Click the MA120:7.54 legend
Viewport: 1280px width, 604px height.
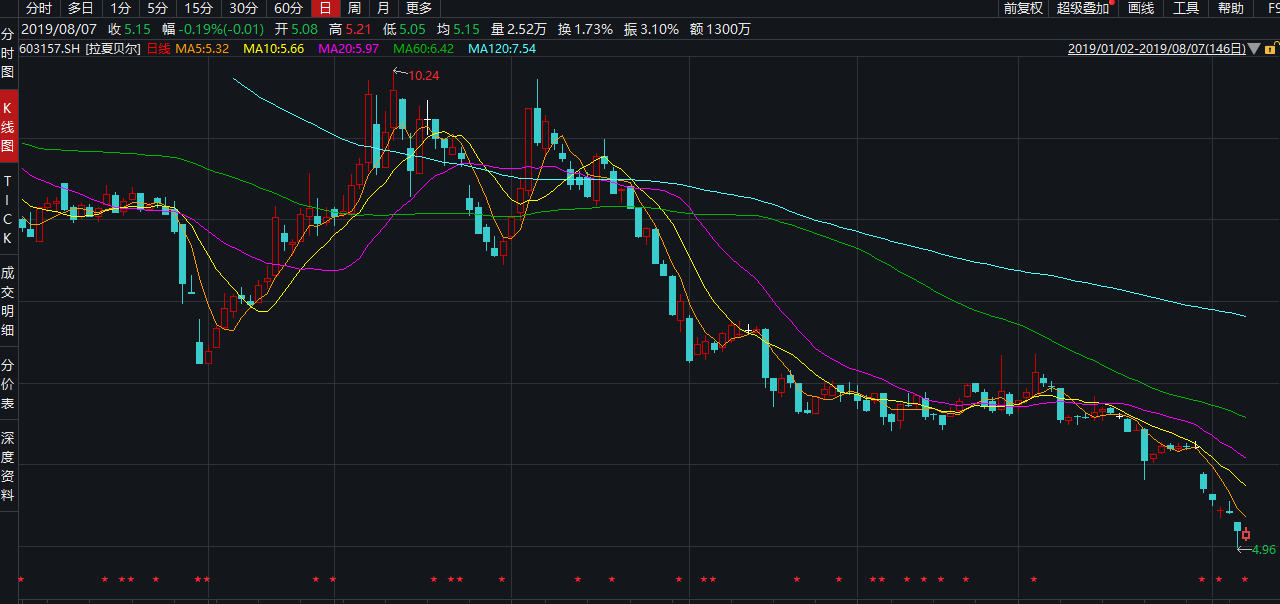[502, 48]
